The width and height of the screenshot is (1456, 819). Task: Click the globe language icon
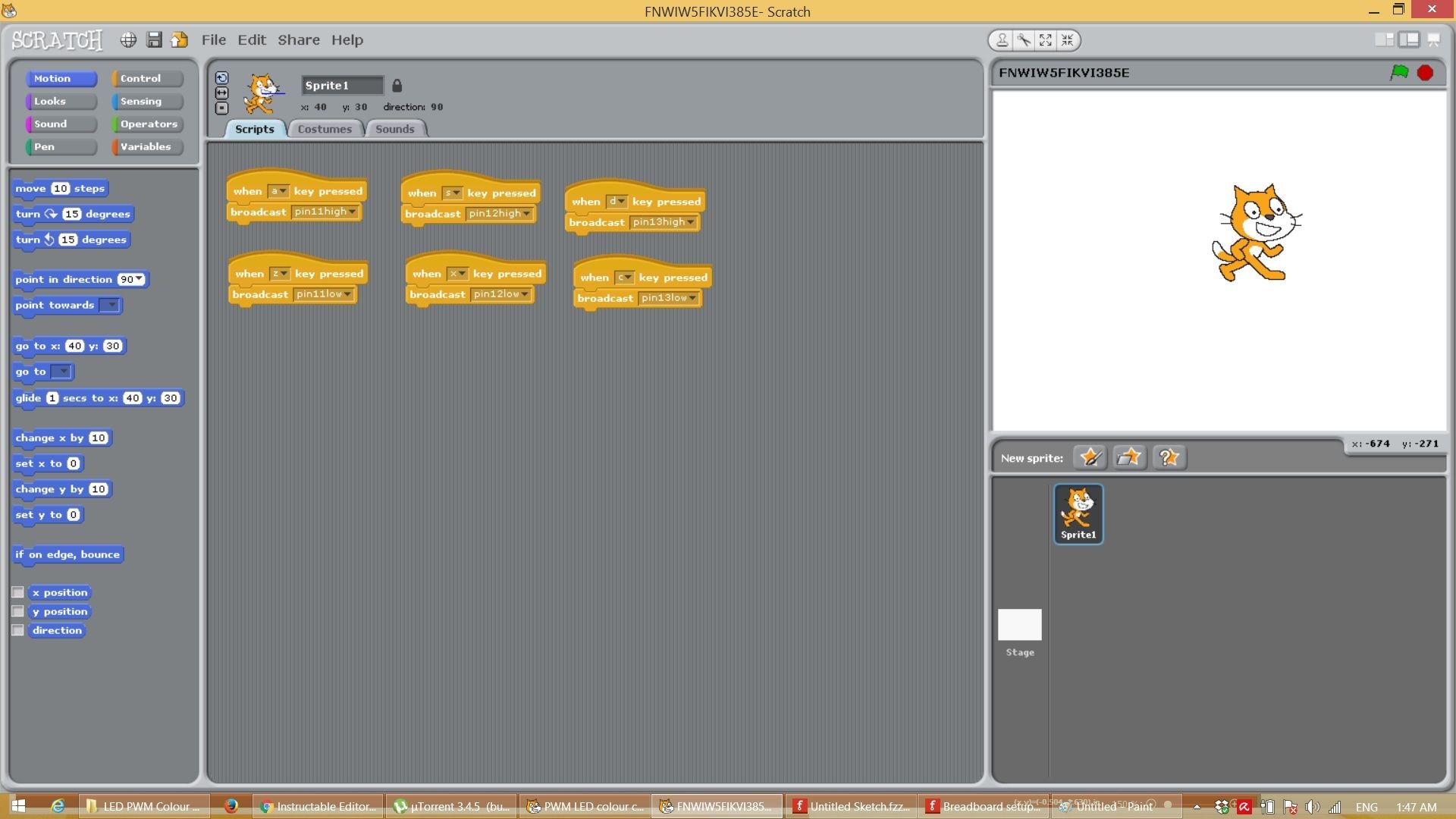[x=128, y=40]
